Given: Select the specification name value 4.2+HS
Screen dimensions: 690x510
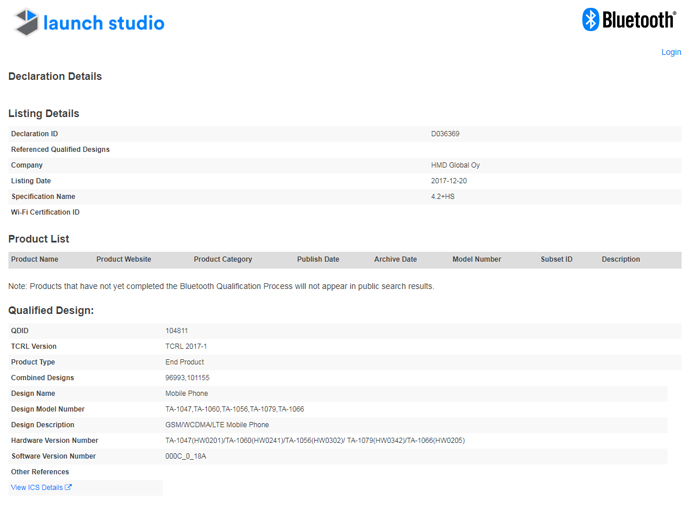Looking at the screenshot, I should [443, 196].
